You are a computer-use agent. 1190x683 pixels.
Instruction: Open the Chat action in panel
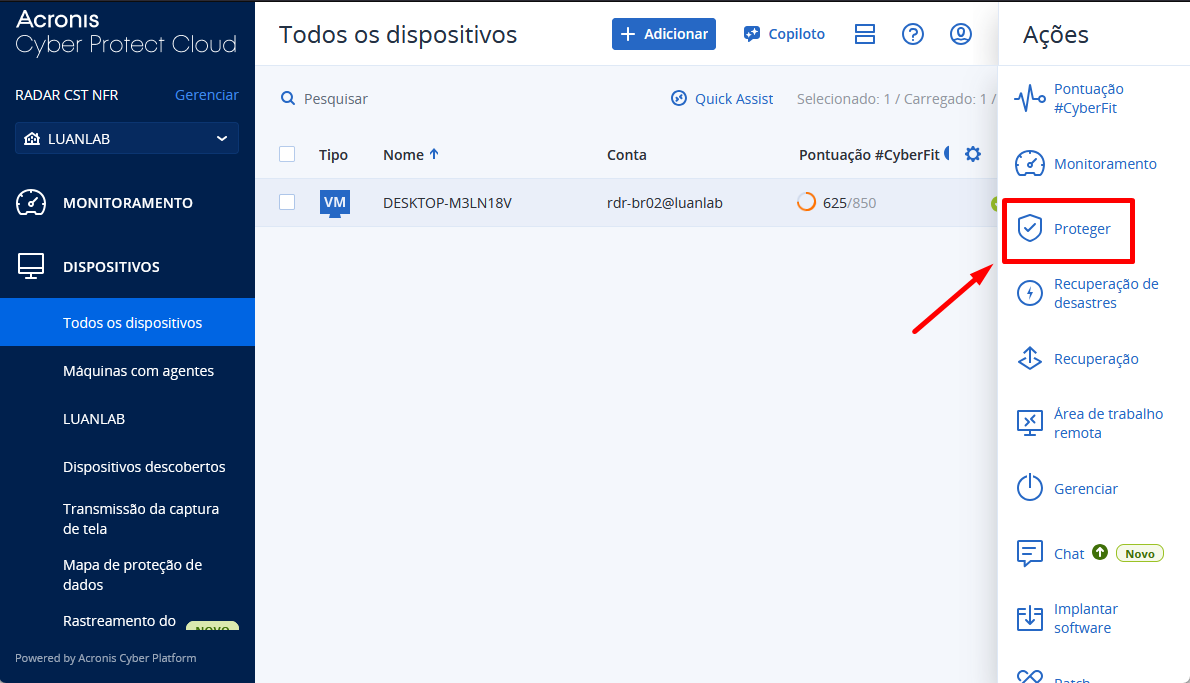tap(1068, 553)
